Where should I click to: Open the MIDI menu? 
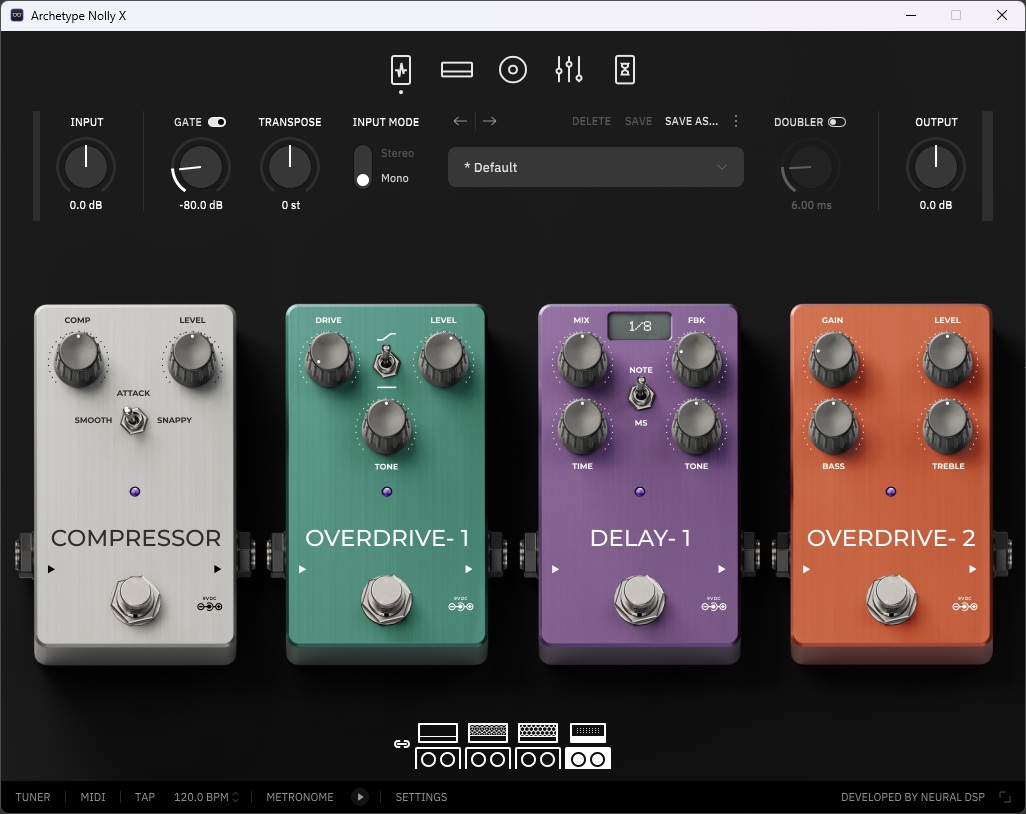pos(93,797)
